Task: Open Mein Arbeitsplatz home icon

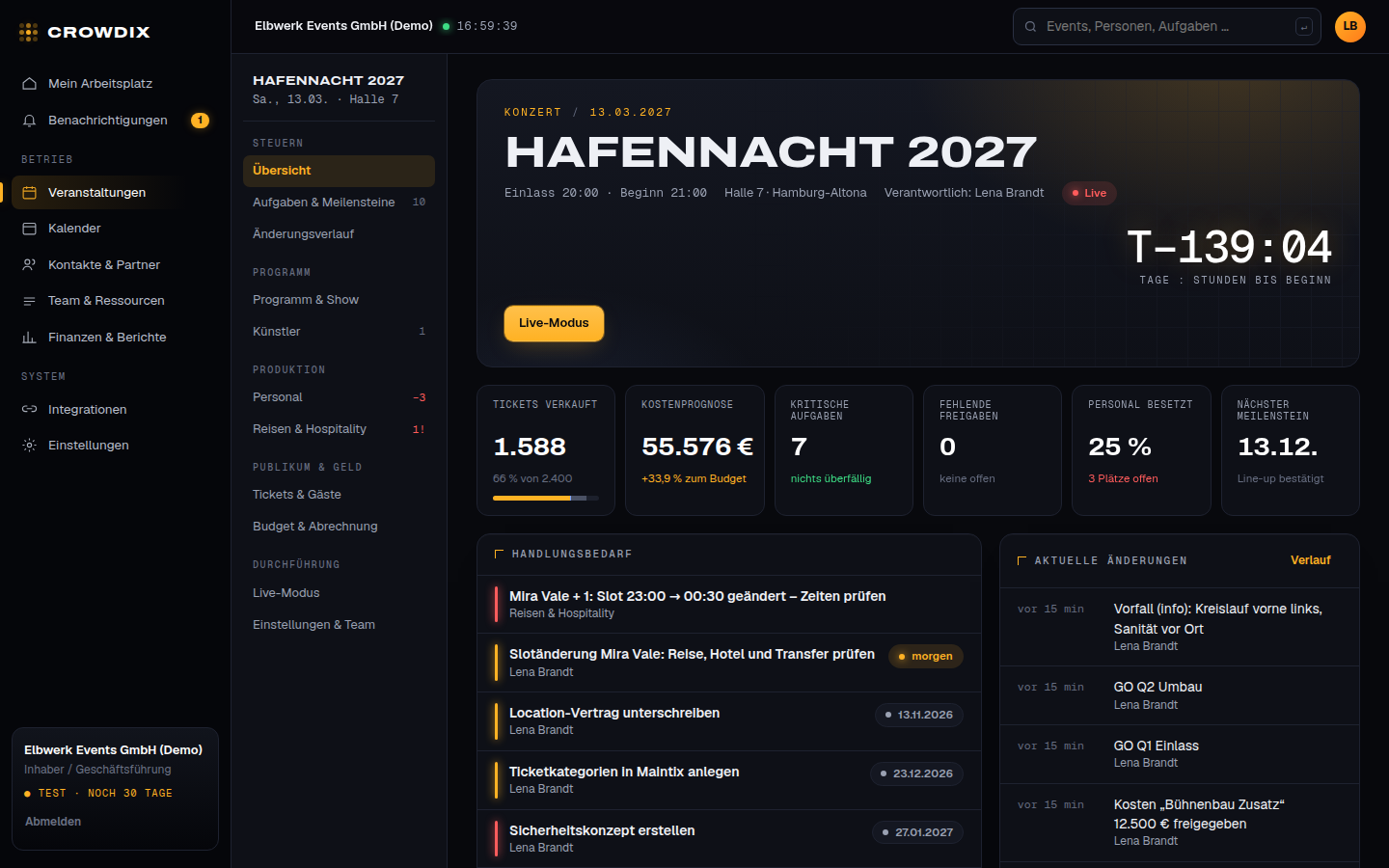Action: click(29, 84)
